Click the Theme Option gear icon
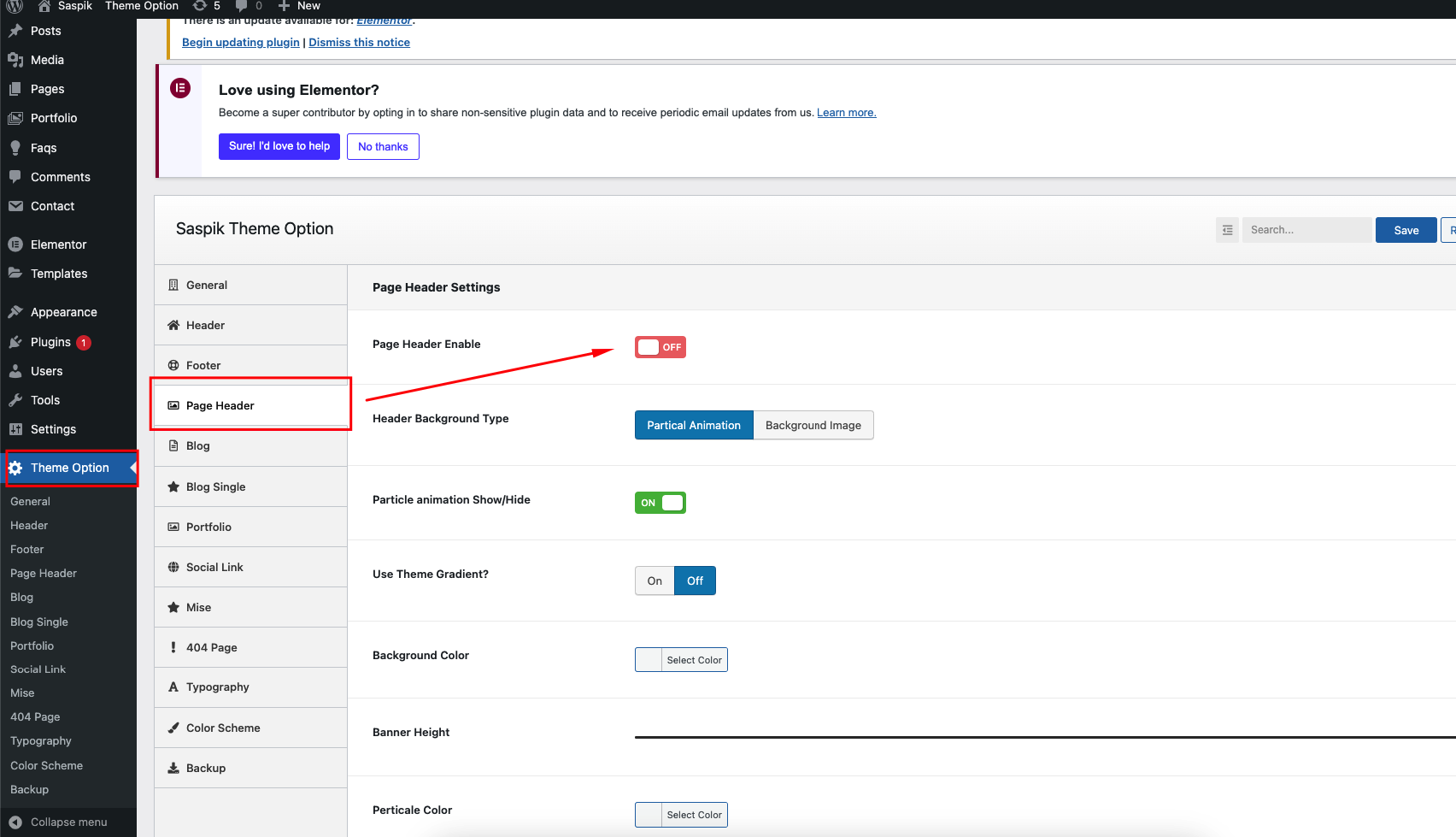The height and width of the screenshot is (837, 1456). 15,468
